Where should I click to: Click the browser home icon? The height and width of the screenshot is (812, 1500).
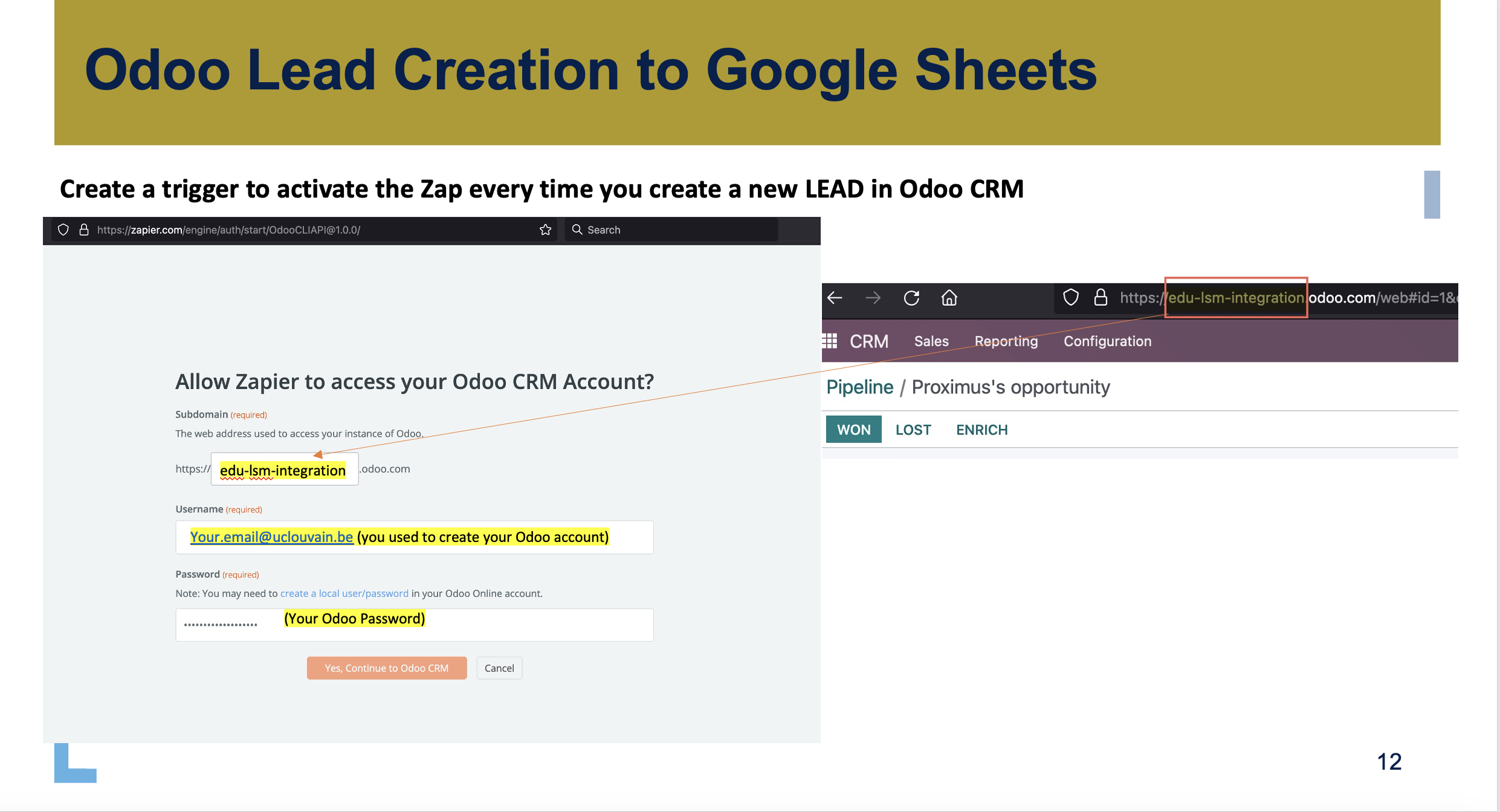coord(949,298)
